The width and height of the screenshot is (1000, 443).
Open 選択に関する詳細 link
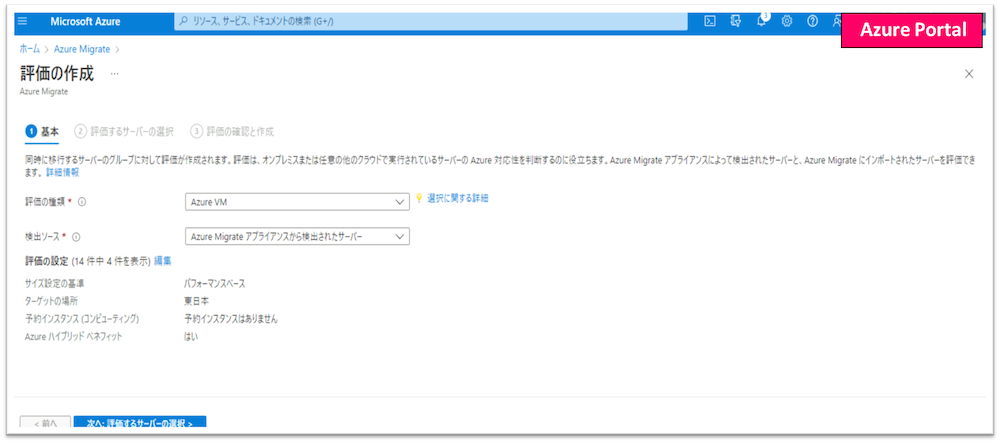457,198
